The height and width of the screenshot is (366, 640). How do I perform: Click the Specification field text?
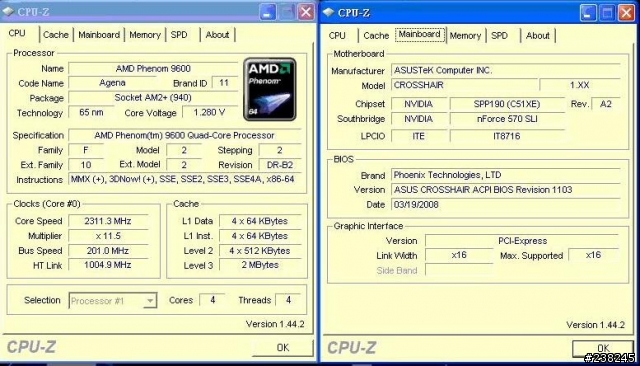tap(184, 135)
